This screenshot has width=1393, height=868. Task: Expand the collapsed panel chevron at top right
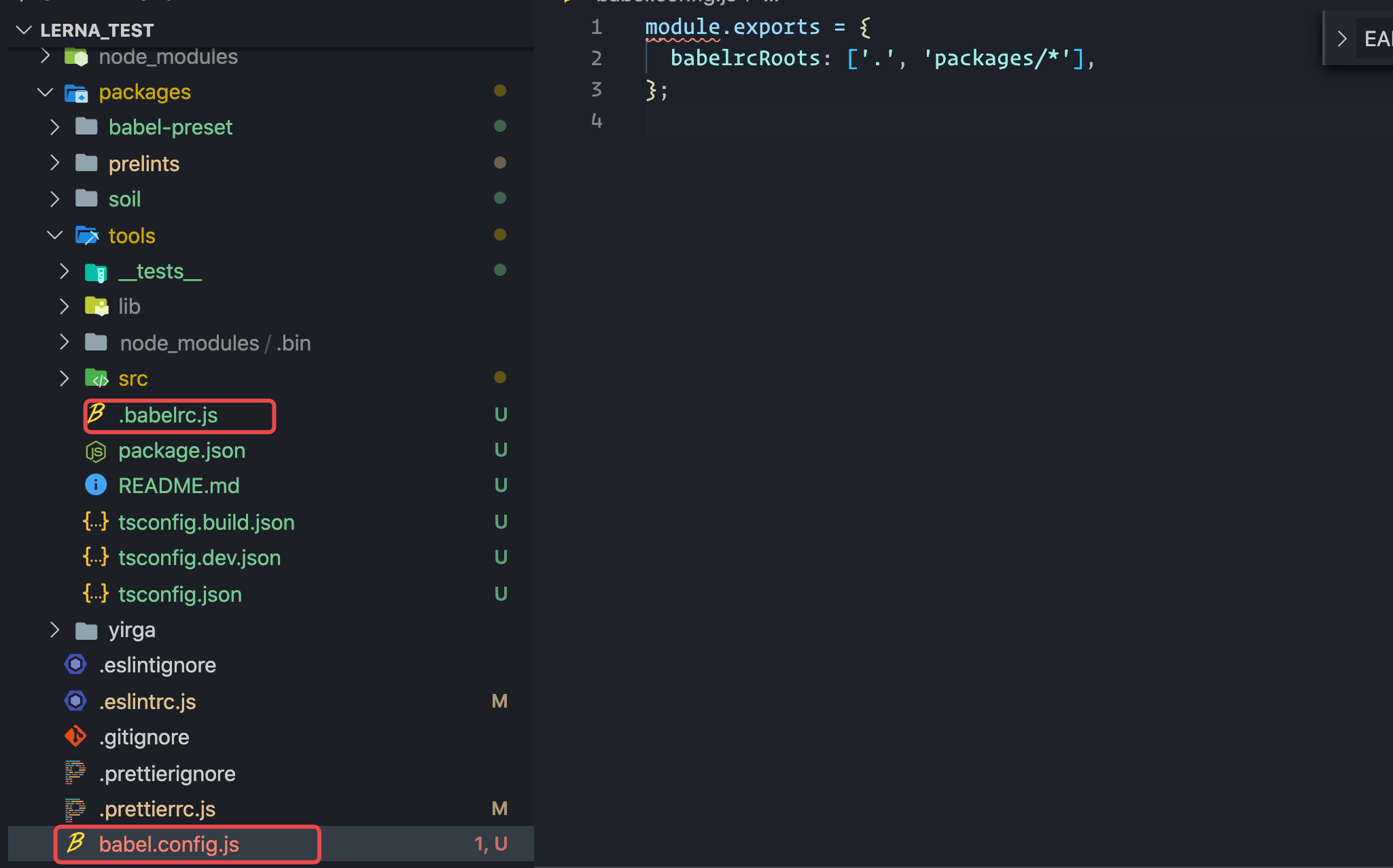1341,39
